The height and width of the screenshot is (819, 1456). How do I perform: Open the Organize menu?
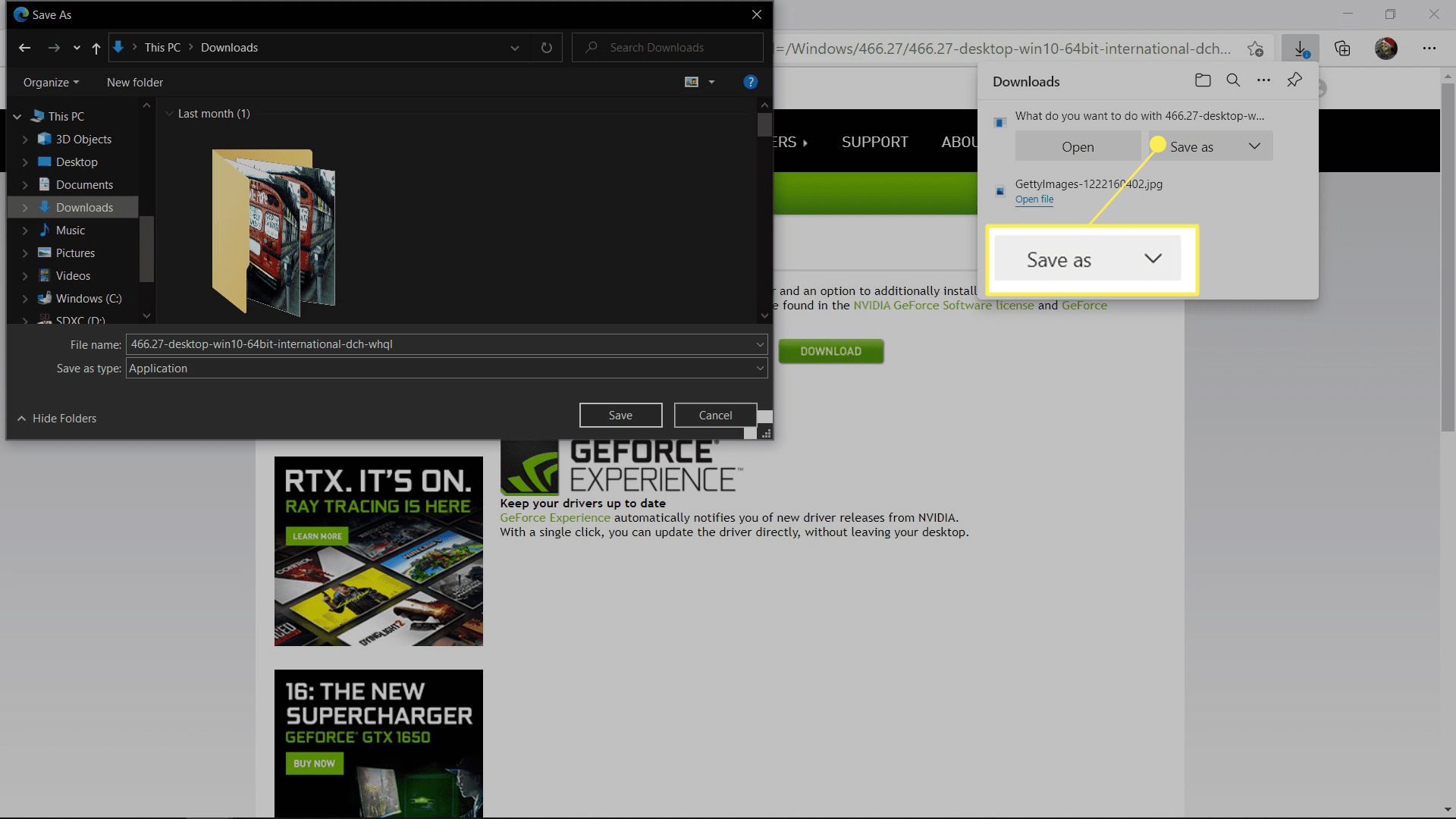pos(51,82)
